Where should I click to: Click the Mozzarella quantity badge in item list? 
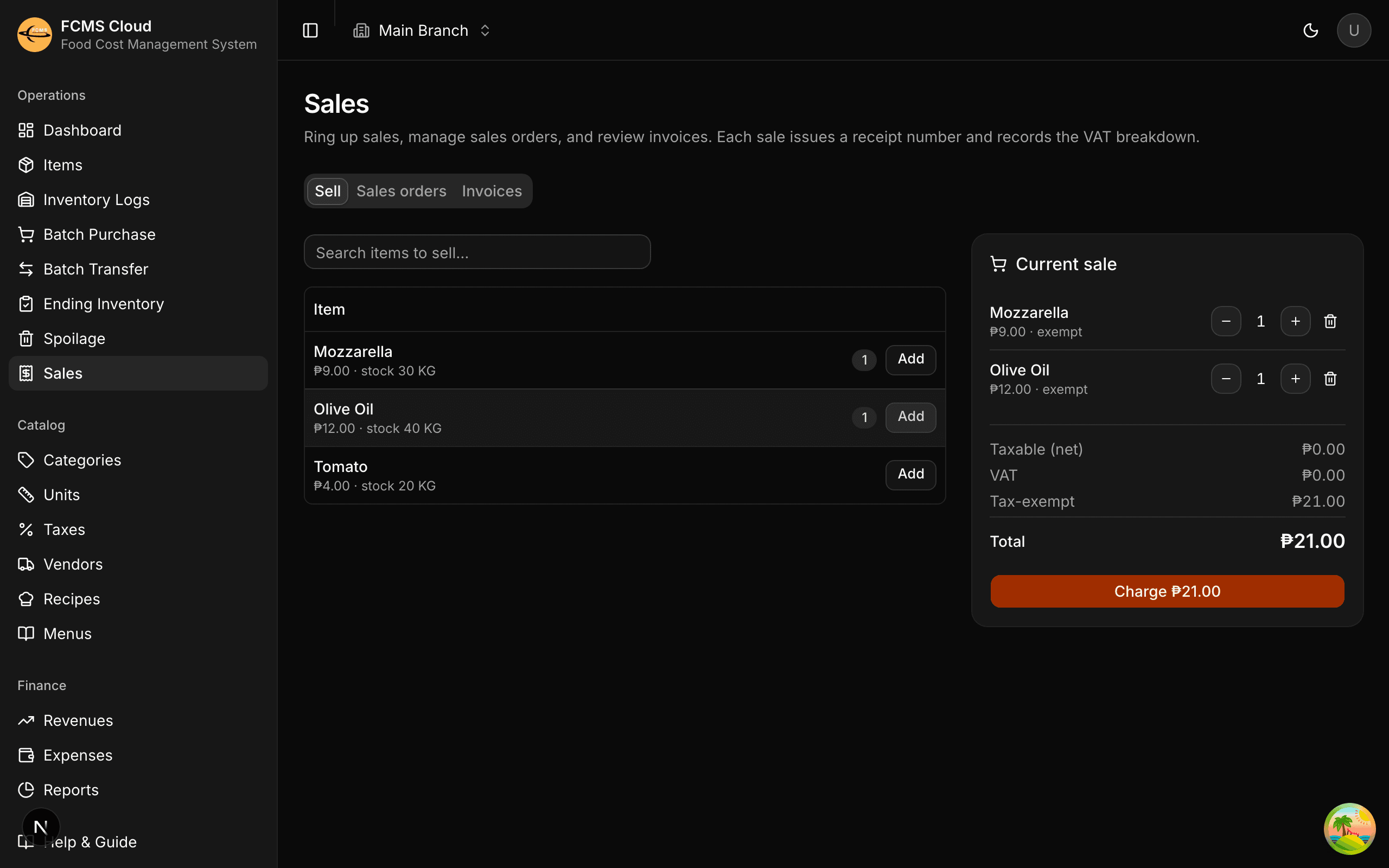(864, 360)
